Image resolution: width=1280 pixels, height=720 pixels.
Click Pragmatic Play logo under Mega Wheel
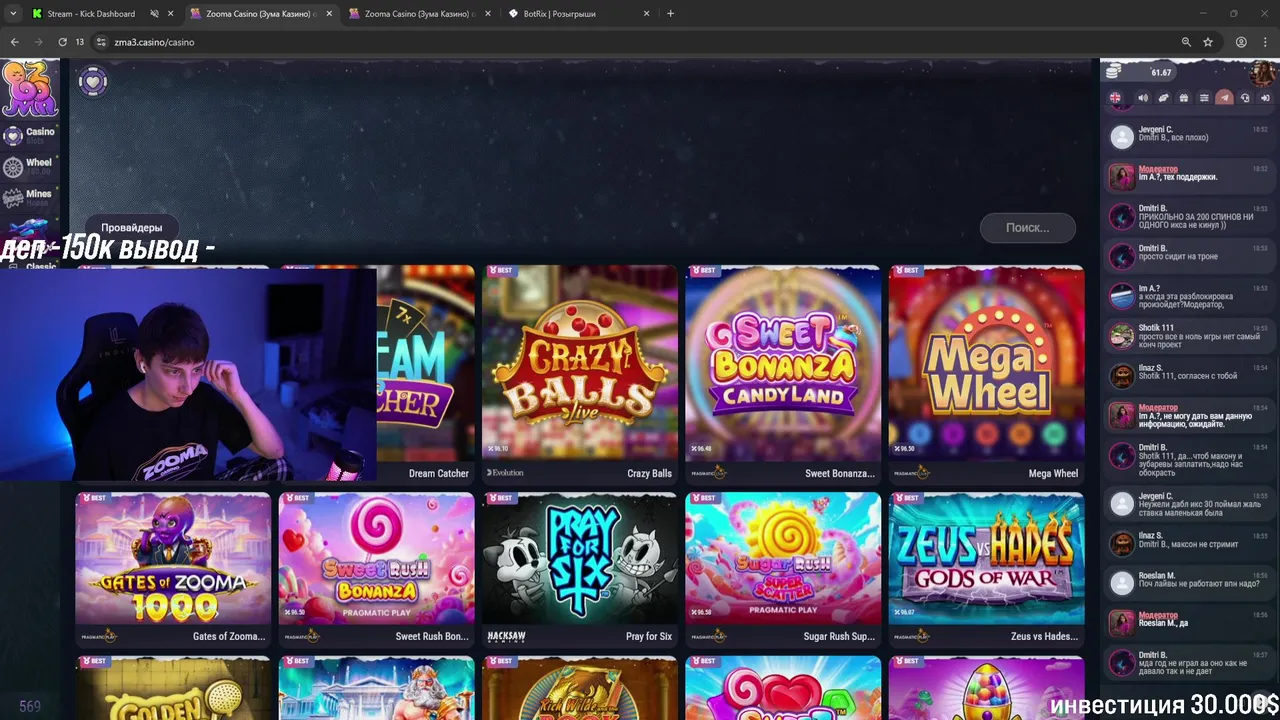pyautogui.click(x=911, y=473)
